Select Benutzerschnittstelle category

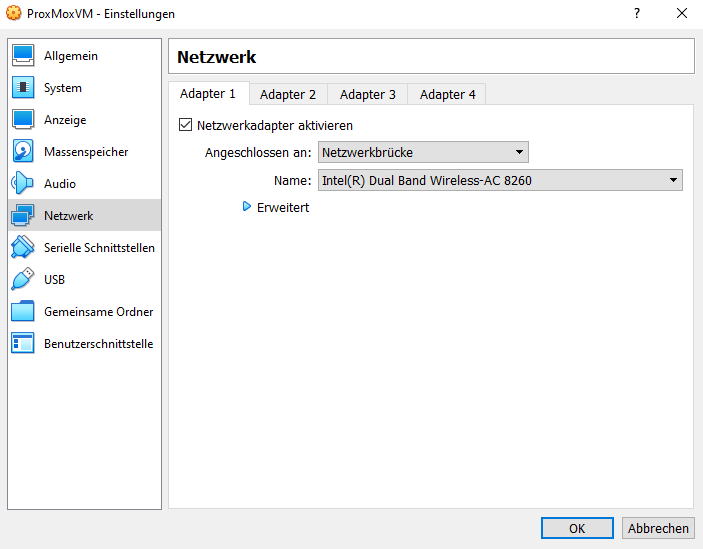pyautogui.click(x=84, y=343)
